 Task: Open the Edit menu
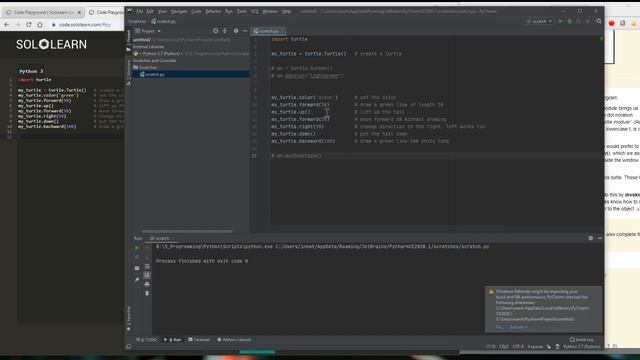point(150,11)
